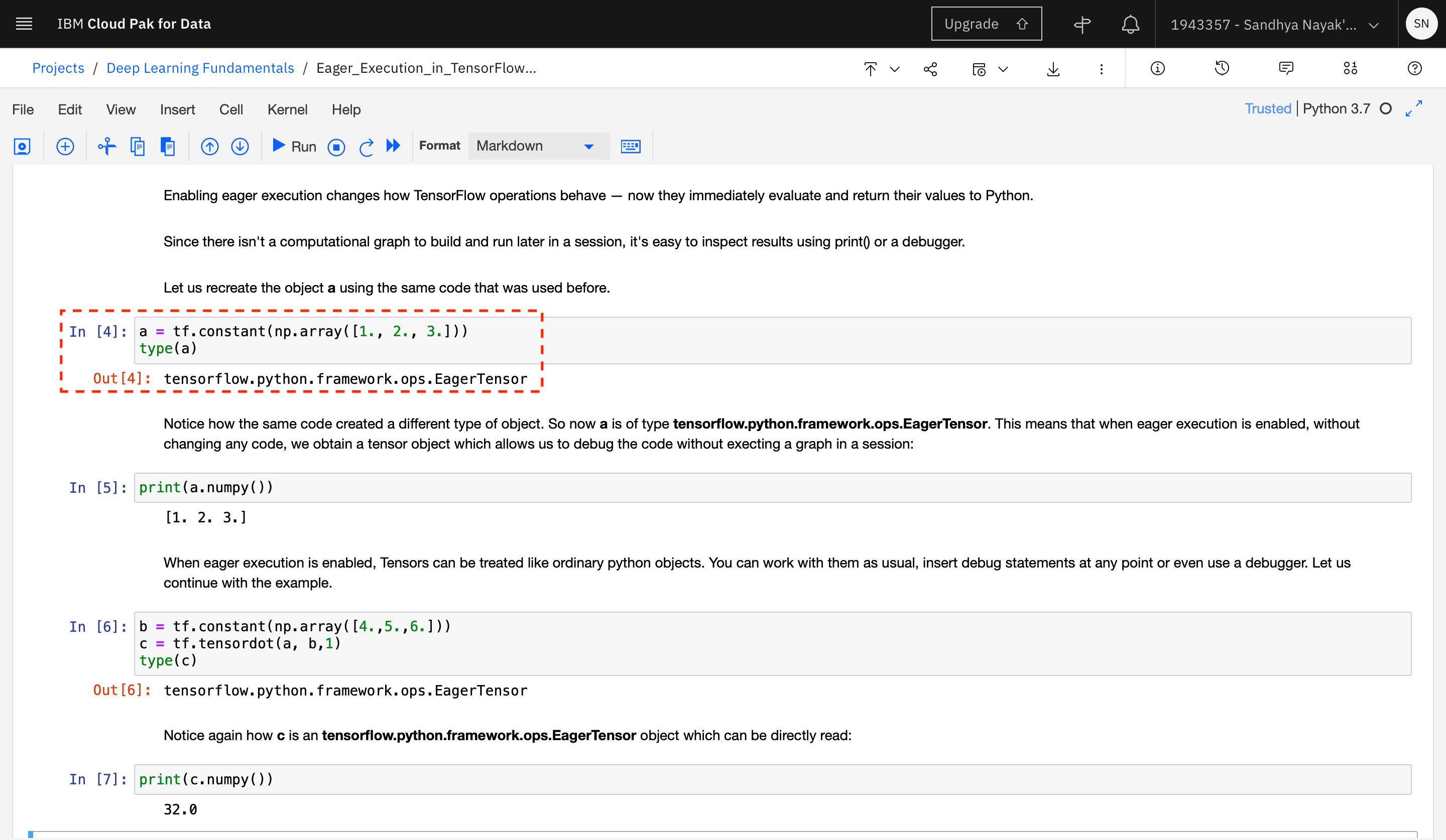Viewport: 1446px width, 840px height.
Task: Open the Kernel menu
Action: pyautogui.click(x=287, y=109)
